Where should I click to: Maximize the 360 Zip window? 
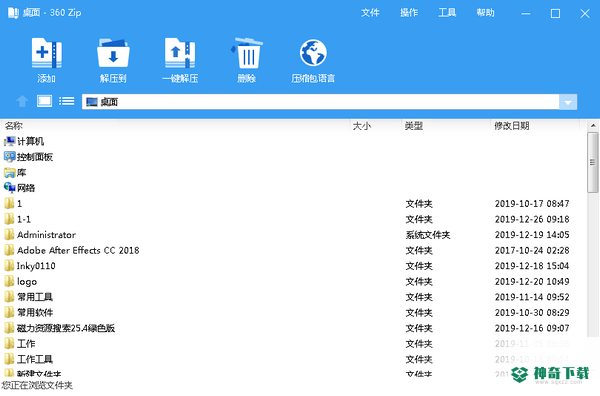[x=555, y=14]
